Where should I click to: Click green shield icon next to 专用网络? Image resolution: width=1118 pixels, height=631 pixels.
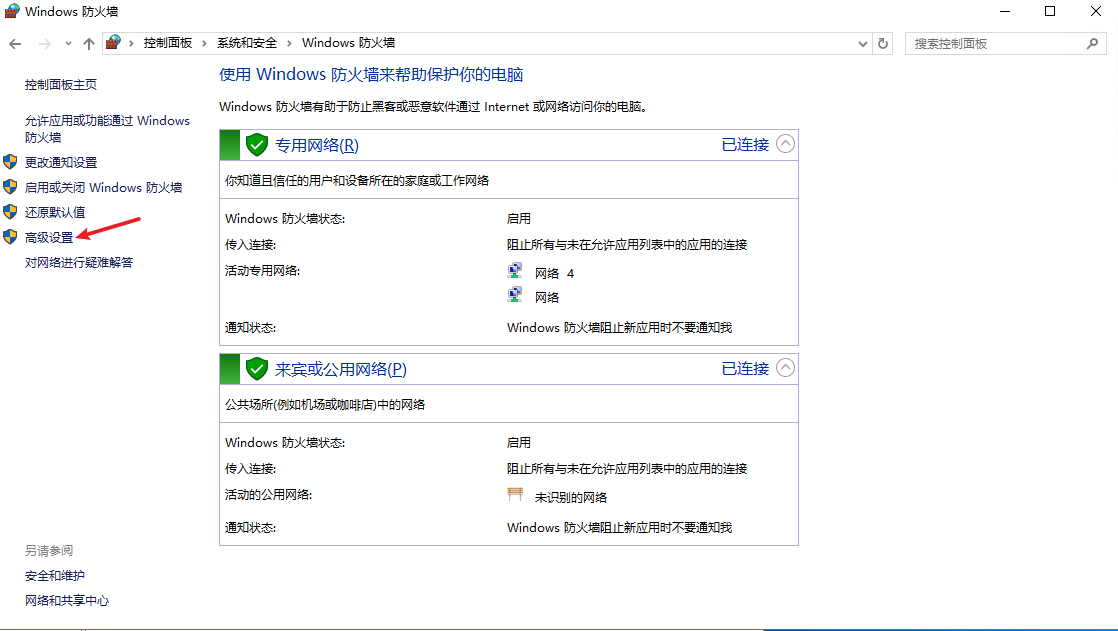[x=257, y=145]
